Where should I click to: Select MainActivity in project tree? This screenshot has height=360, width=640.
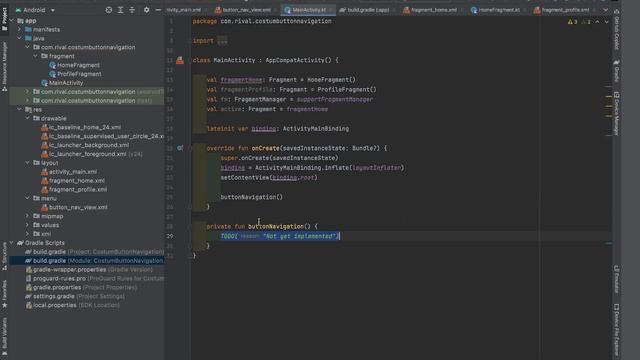66,83
